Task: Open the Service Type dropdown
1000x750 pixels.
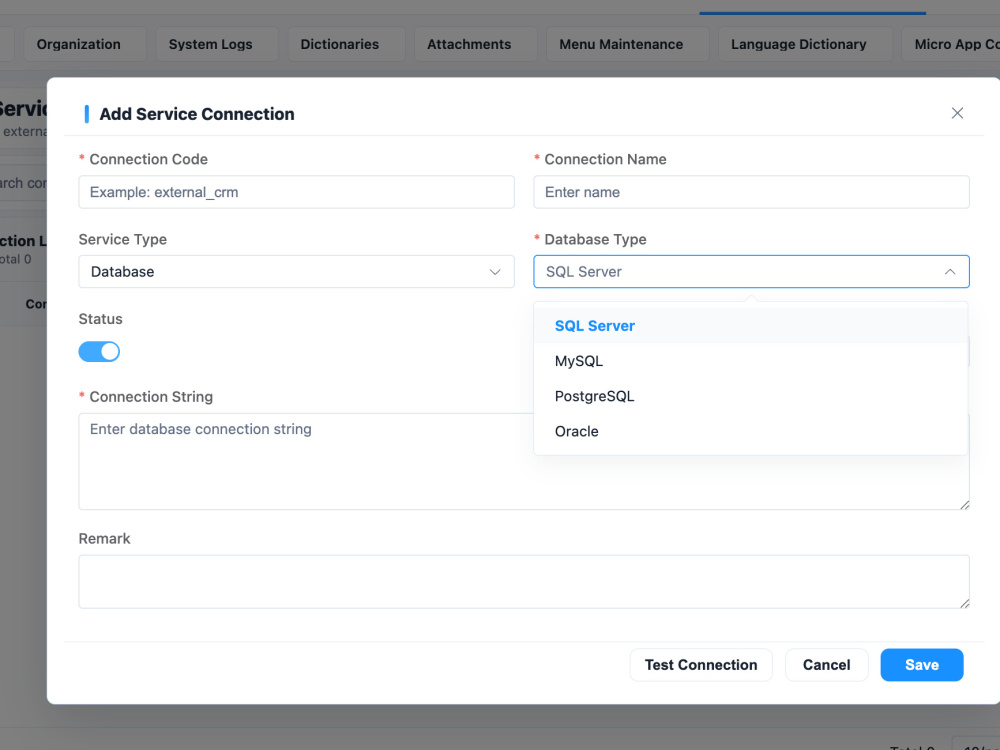Action: pyautogui.click(x=296, y=272)
